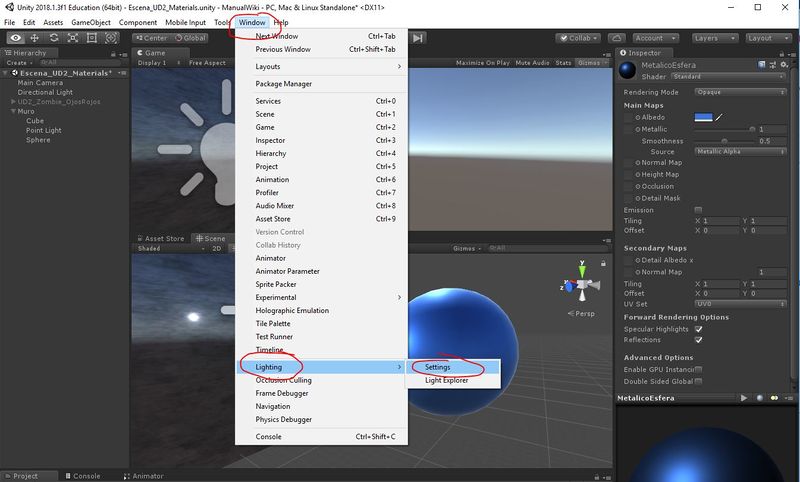
Task: Switch to the Console tab
Action: 83,476
